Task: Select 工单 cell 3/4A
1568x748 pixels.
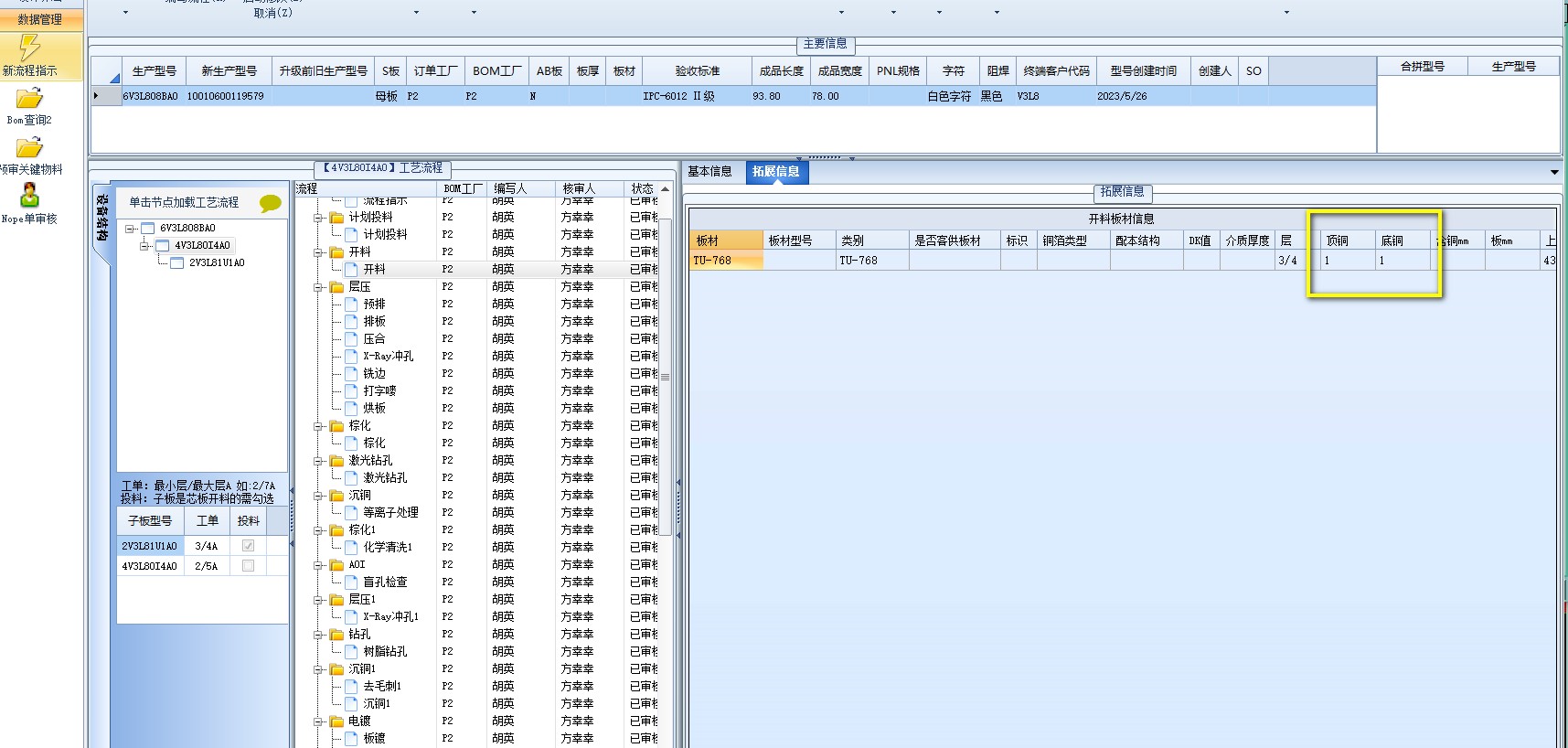Action: pos(207,546)
